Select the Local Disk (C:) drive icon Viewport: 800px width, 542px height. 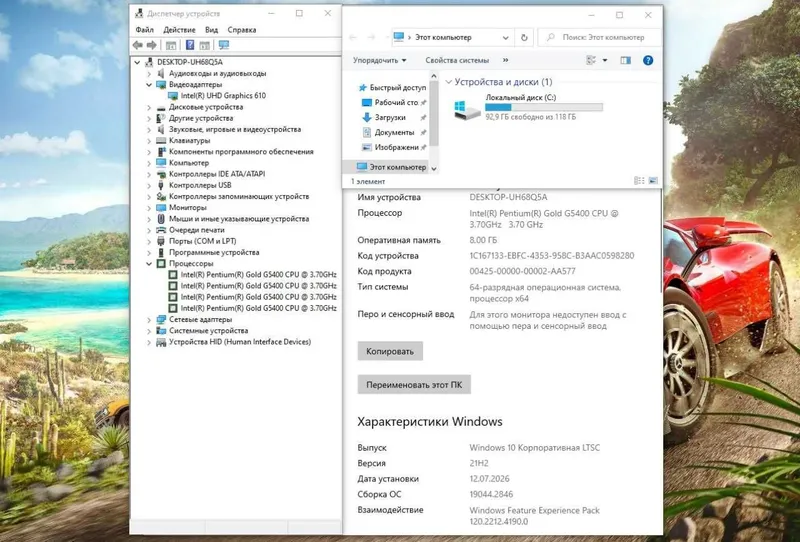coord(467,109)
